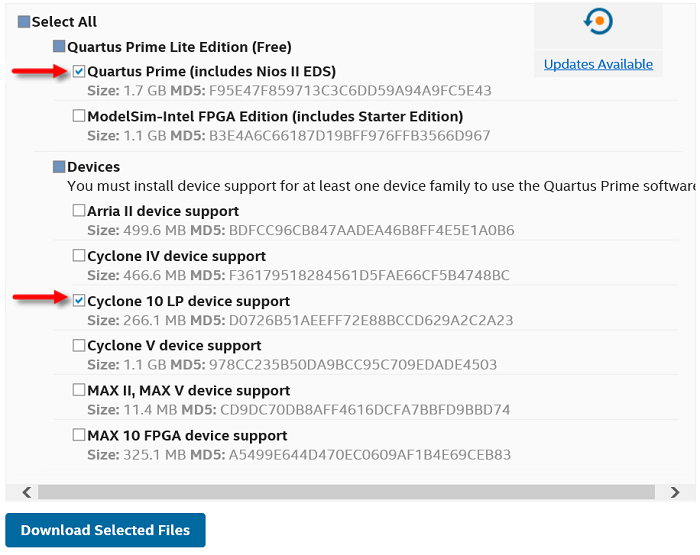This screenshot has width=700, height=555.
Task: Check Arria II device support
Action: [x=79, y=211]
